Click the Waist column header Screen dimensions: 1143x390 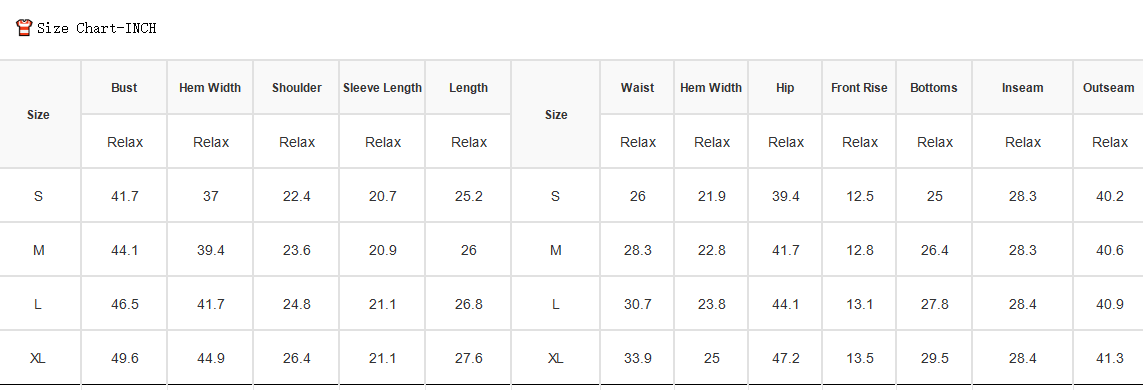tap(637, 87)
